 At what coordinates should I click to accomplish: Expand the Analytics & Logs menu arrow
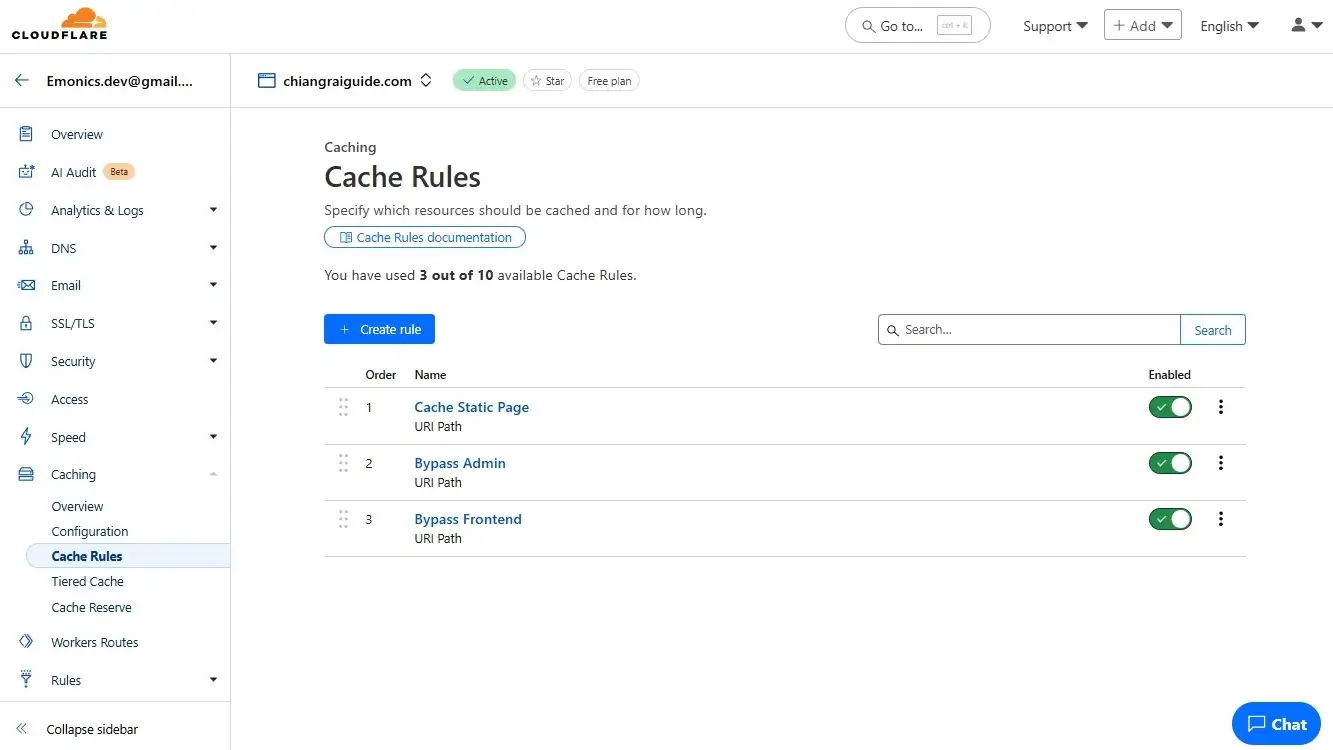click(x=213, y=210)
